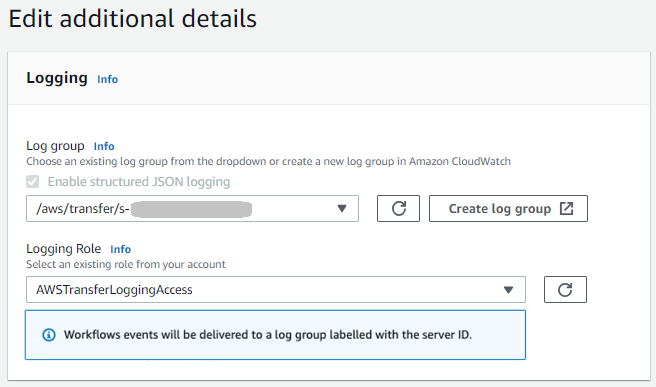The width and height of the screenshot is (656, 387).
Task: Click the 'Edit additional details' page heading
Action: coord(133,19)
